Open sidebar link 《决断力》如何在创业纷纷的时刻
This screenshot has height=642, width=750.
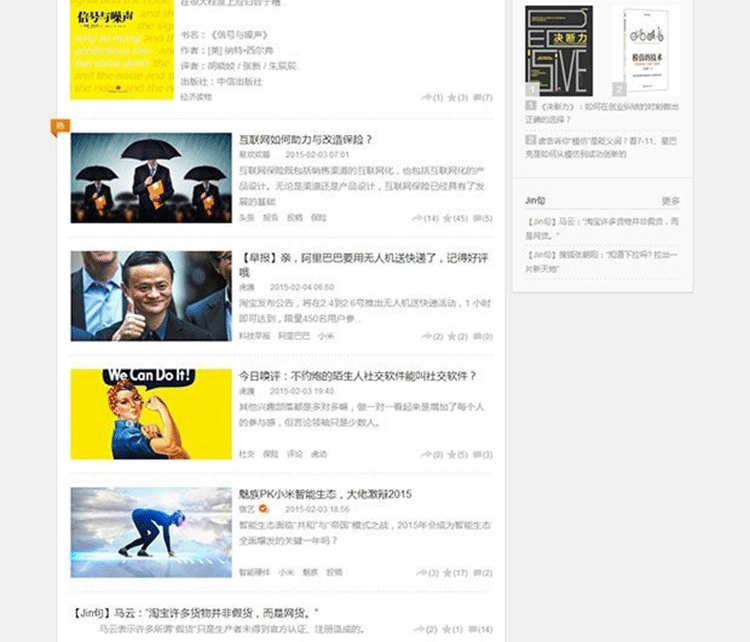click(602, 113)
